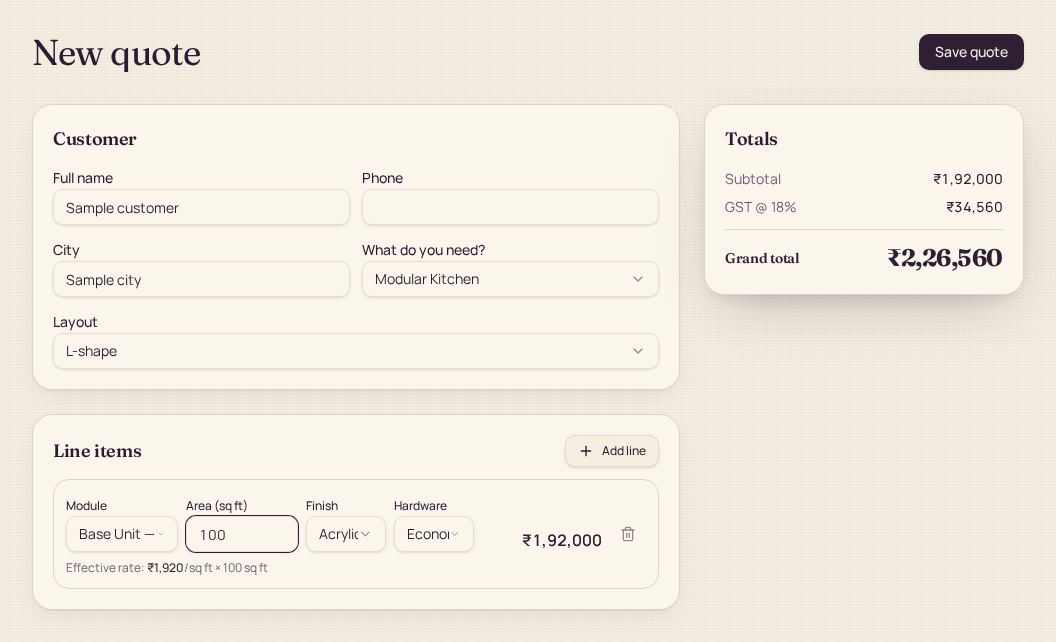Save the quote
Viewport: 1056px width, 642px height.
tap(971, 52)
